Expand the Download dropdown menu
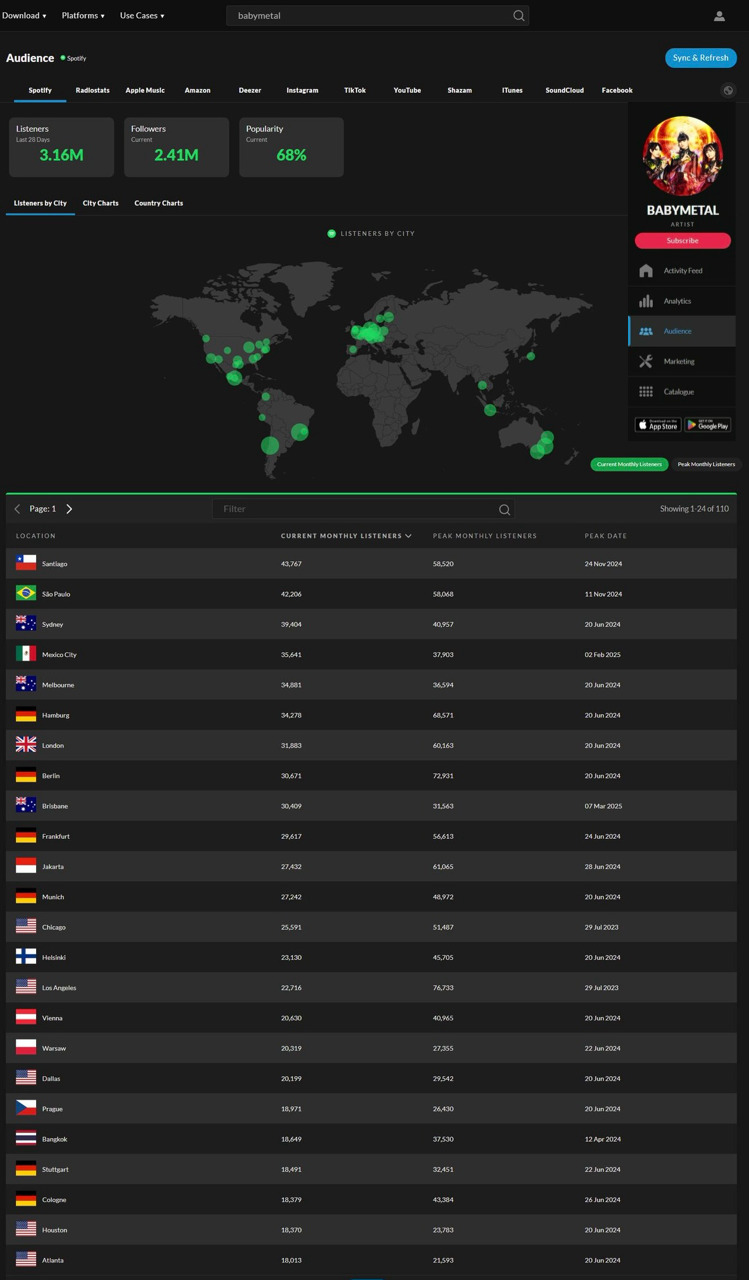The width and height of the screenshot is (749, 1280). (24, 16)
